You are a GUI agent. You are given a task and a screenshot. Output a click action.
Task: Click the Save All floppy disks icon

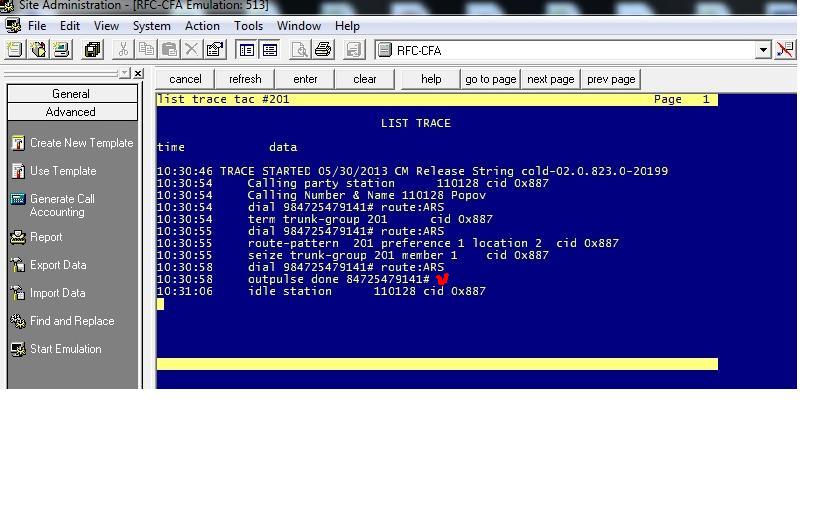[x=93, y=50]
